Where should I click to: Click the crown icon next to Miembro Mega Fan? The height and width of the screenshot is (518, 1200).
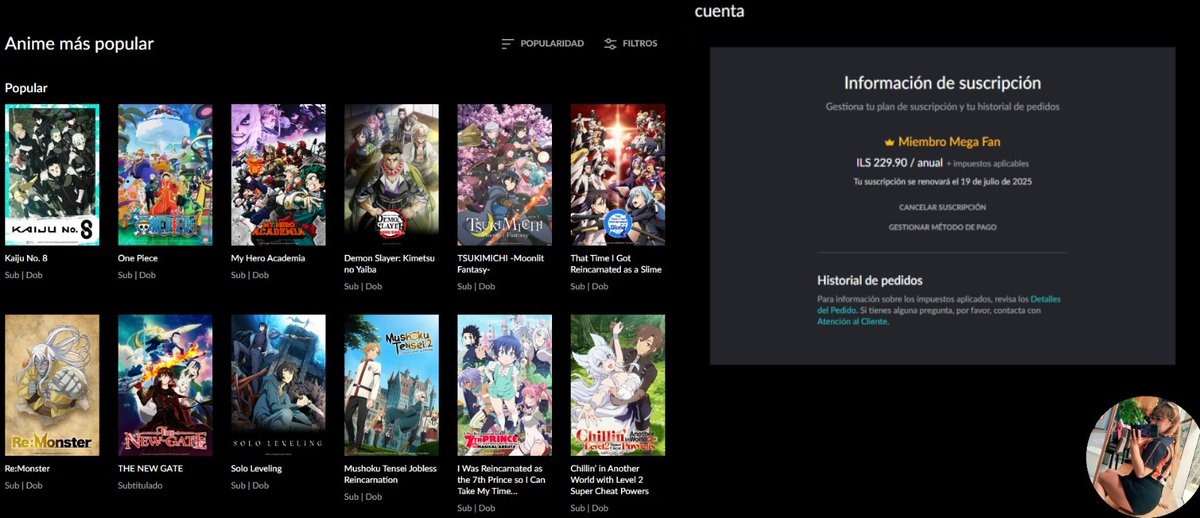[889, 142]
